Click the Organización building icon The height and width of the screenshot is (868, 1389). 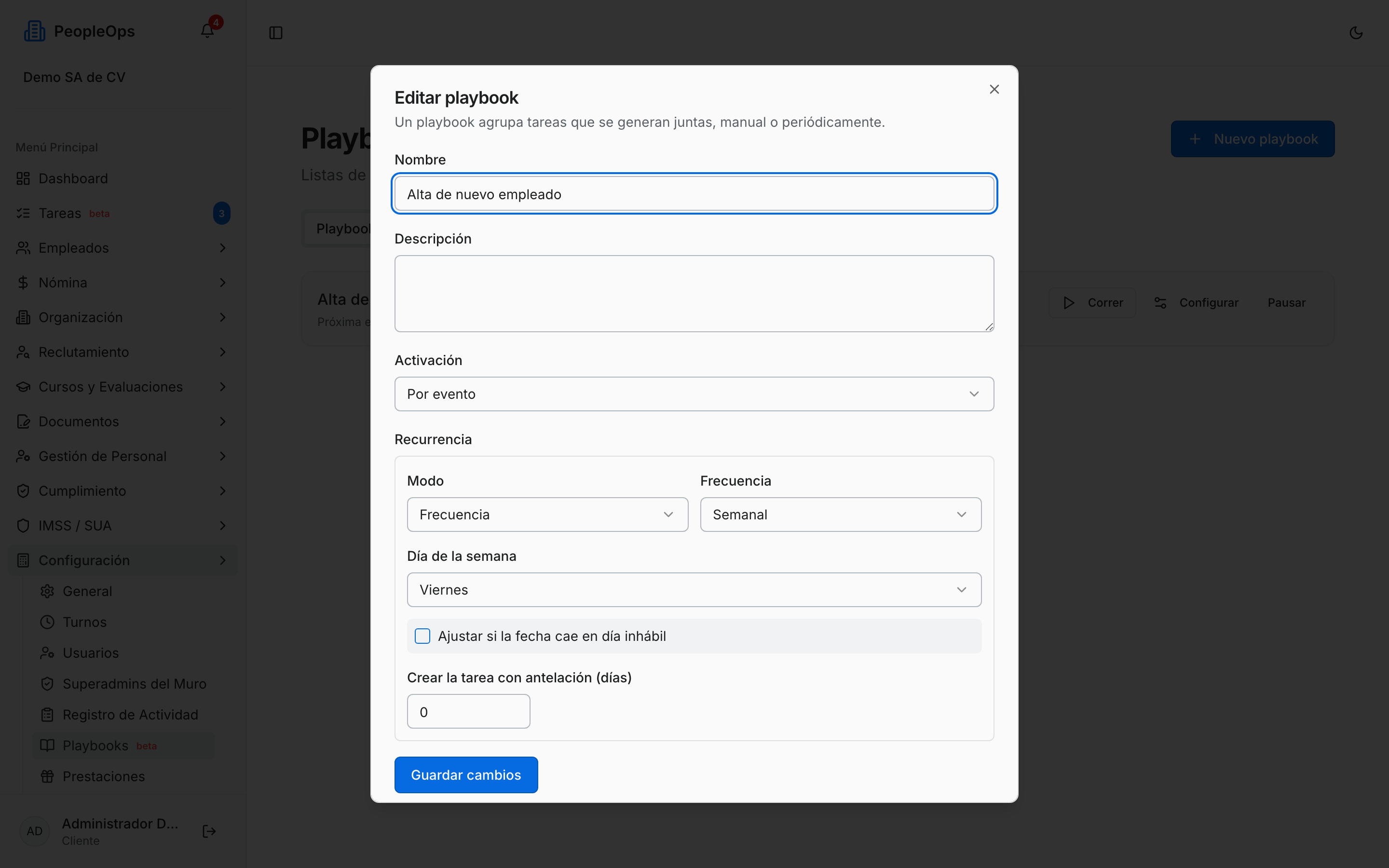coord(23,317)
